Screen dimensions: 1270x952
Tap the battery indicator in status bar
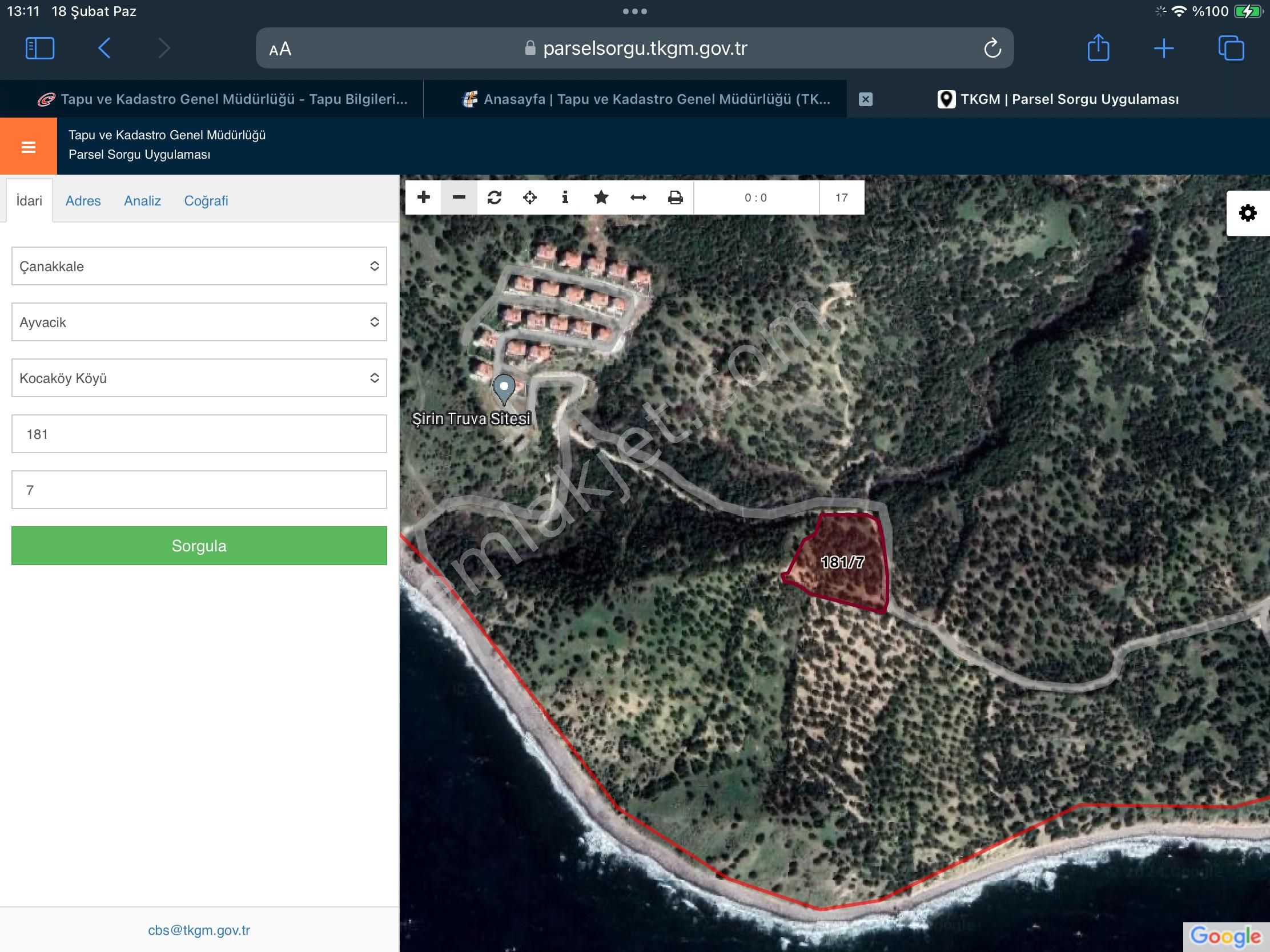[x=1248, y=11]
